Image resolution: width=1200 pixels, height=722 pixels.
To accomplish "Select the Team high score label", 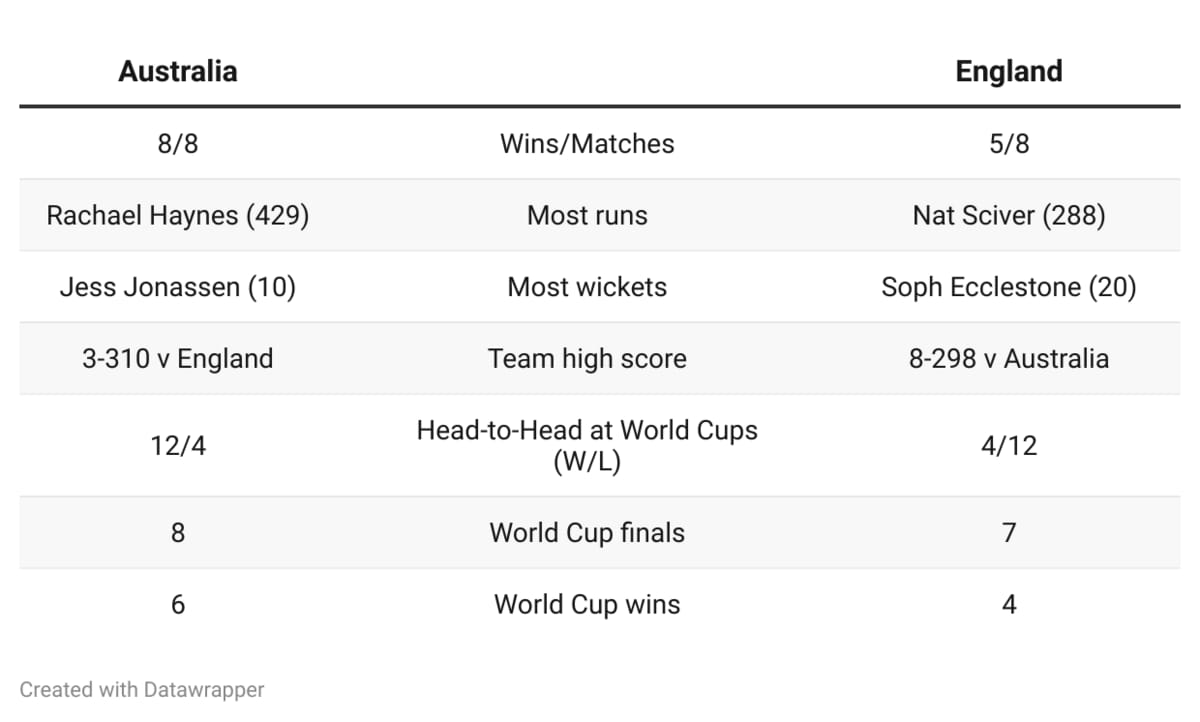I will point(587,359).
